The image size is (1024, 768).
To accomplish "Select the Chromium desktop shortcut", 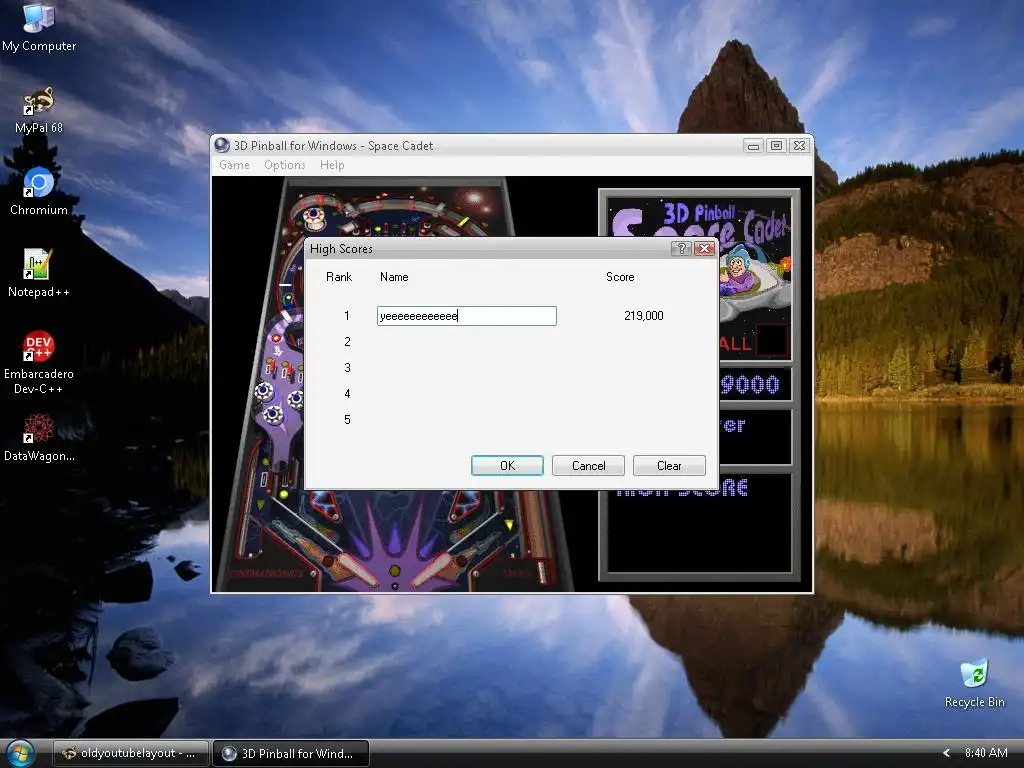I will coord(39,191).
